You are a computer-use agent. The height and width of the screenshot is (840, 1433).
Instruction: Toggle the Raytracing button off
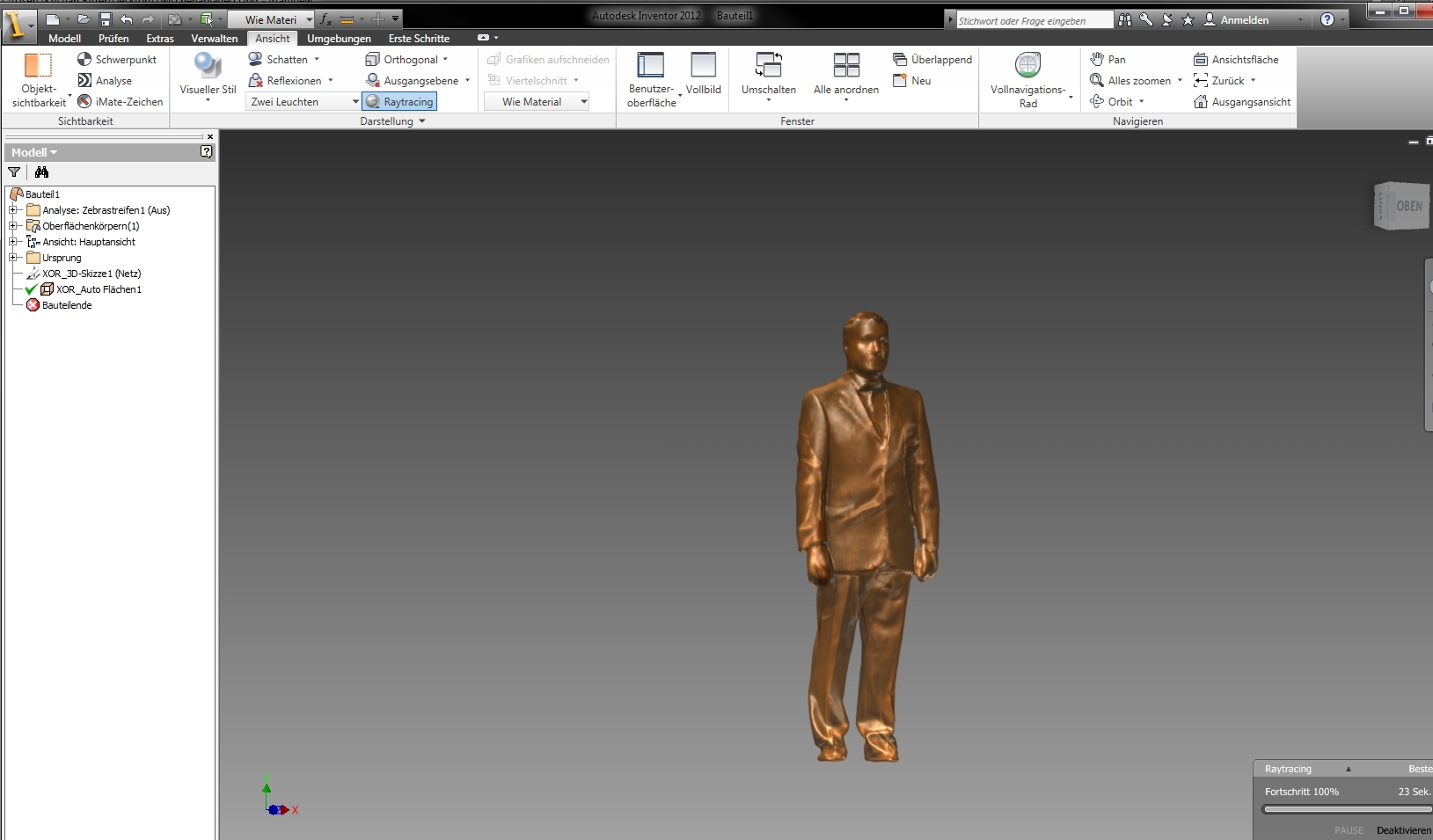pos(399,102)
